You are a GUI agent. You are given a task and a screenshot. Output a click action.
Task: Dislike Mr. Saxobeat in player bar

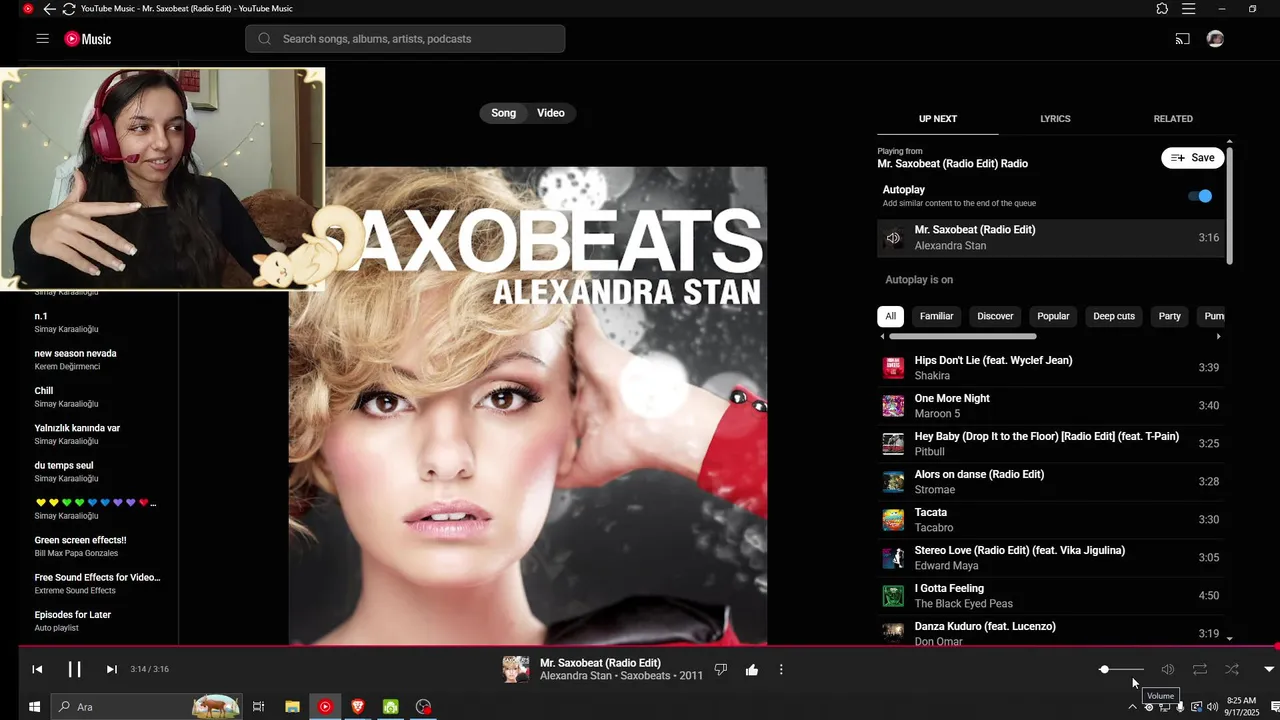(721, 669)
